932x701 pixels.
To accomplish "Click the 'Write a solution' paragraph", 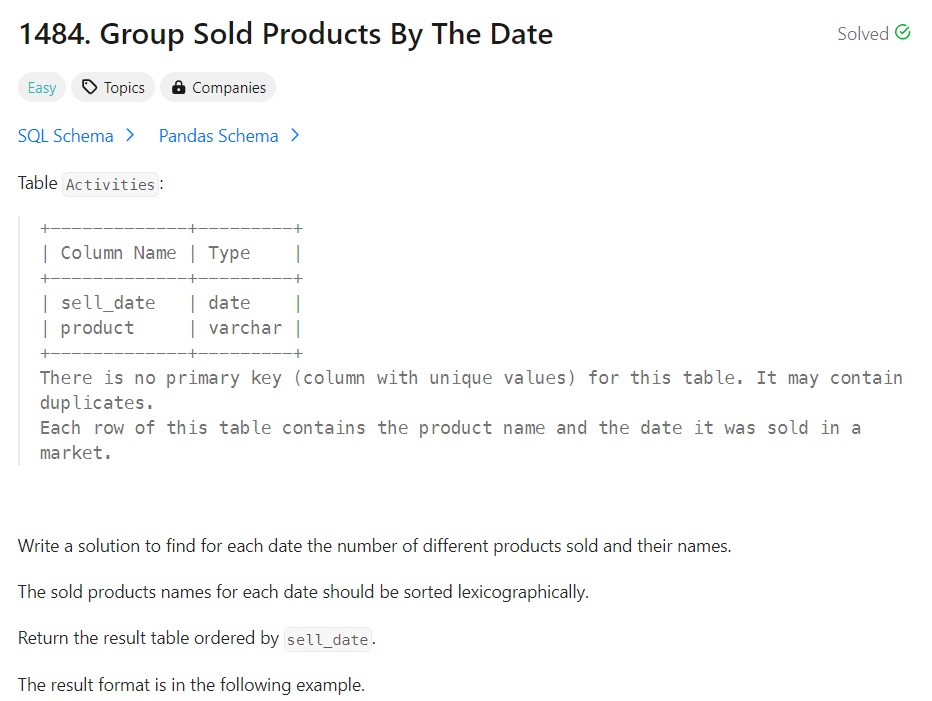I will tap(374, 546).
